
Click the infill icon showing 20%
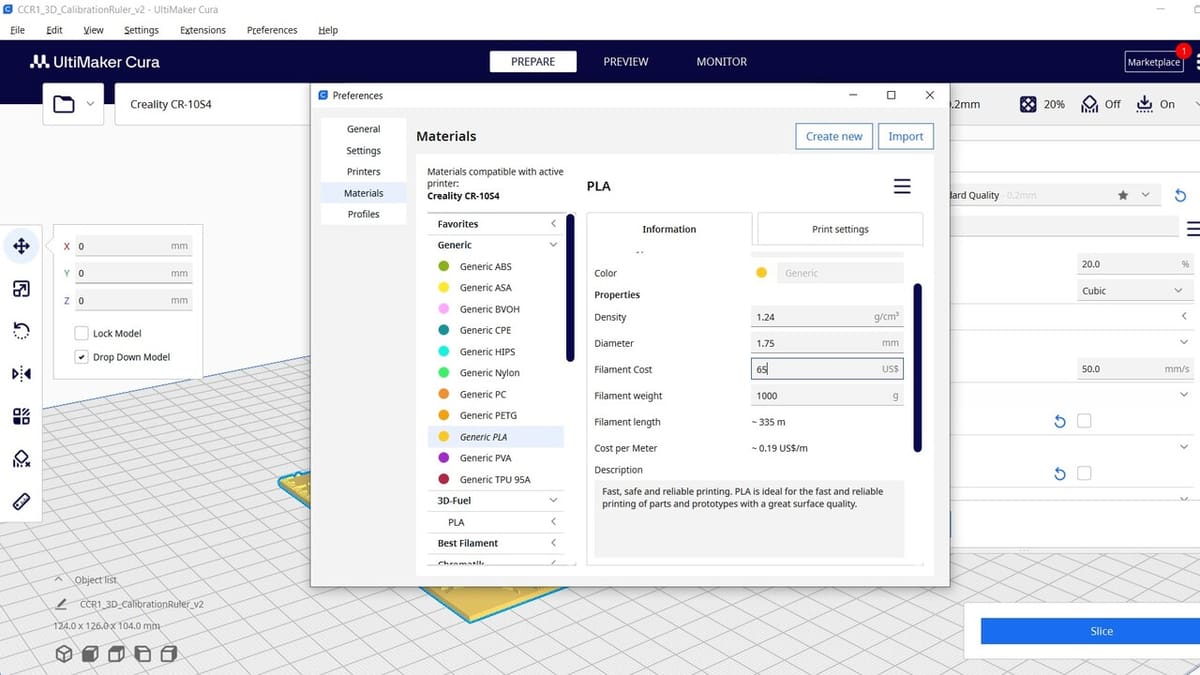pyautogui.click(x=1027, y=104)
